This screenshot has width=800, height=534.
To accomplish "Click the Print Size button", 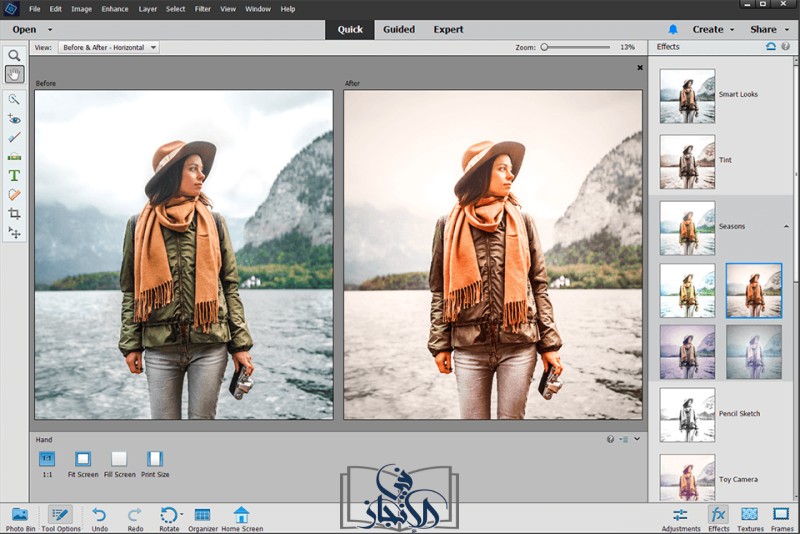I will pos(154,459).
